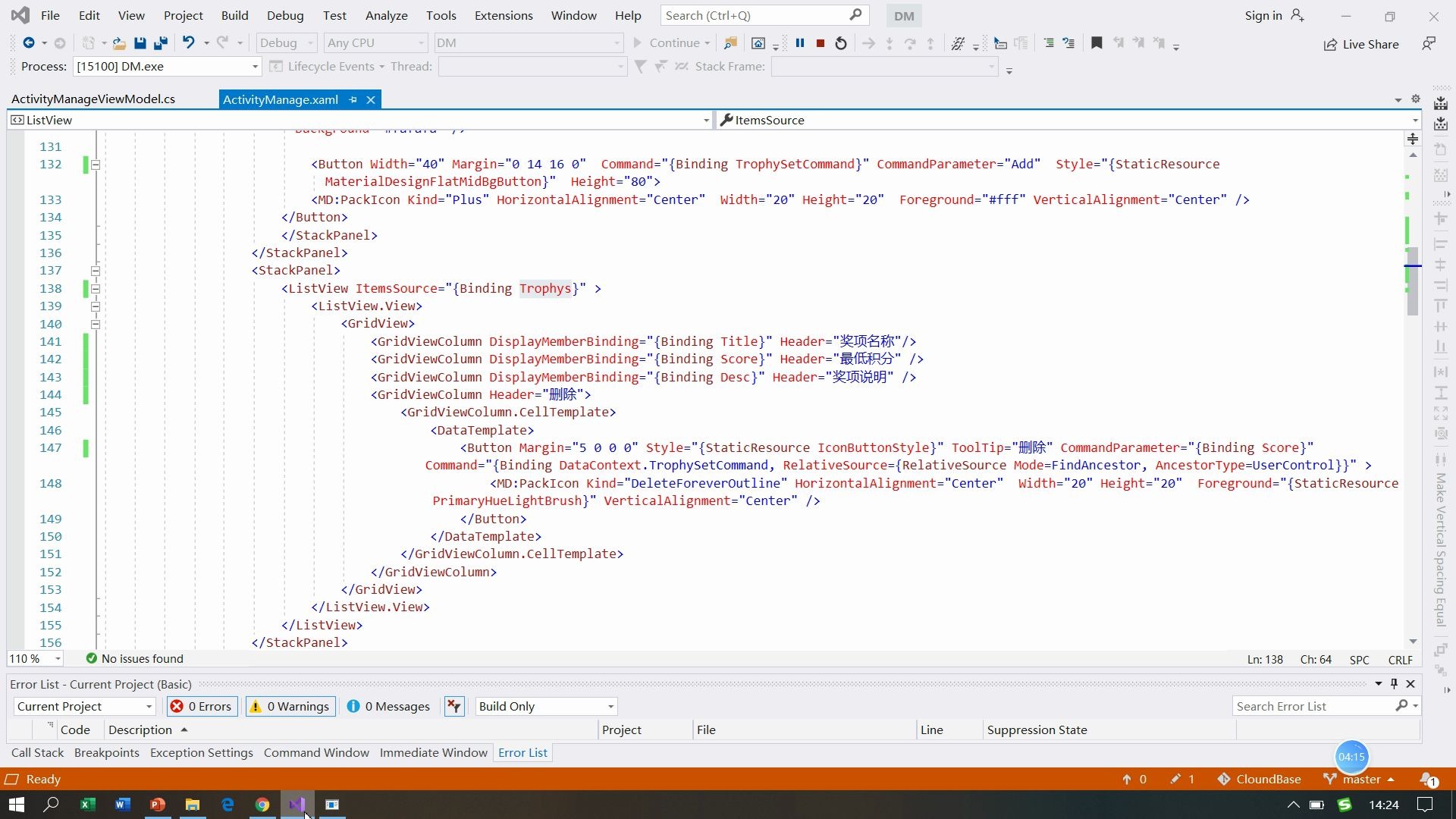
Task: Open the Build Only dropdown
Action: coord(545,706)
